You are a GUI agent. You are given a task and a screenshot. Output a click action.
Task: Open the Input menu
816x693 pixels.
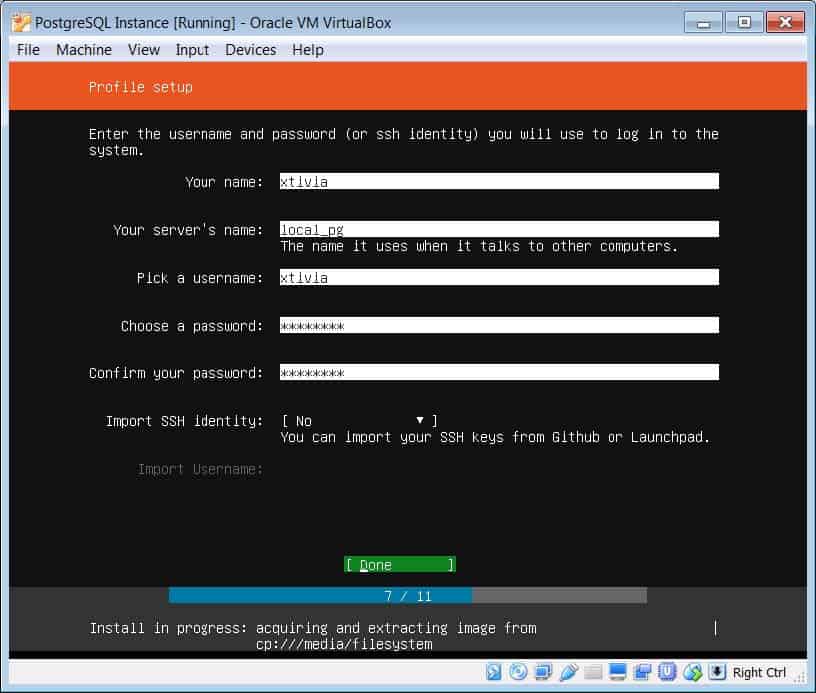(192, 50)
